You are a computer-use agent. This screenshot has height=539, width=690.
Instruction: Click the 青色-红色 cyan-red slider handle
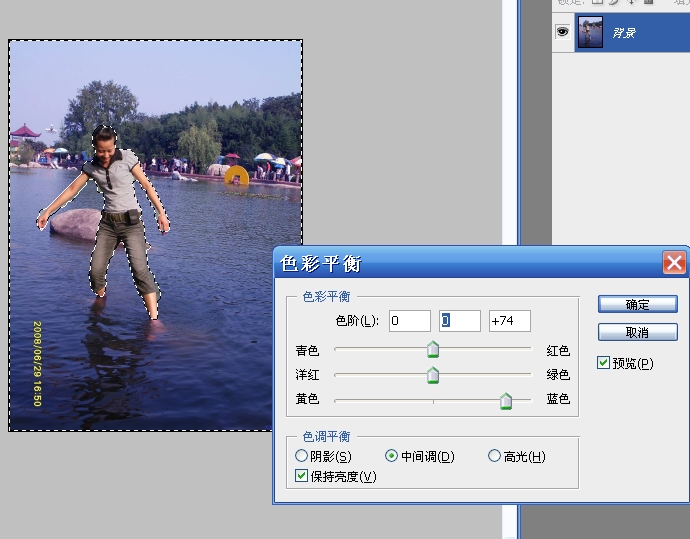(x=433, y=349)
